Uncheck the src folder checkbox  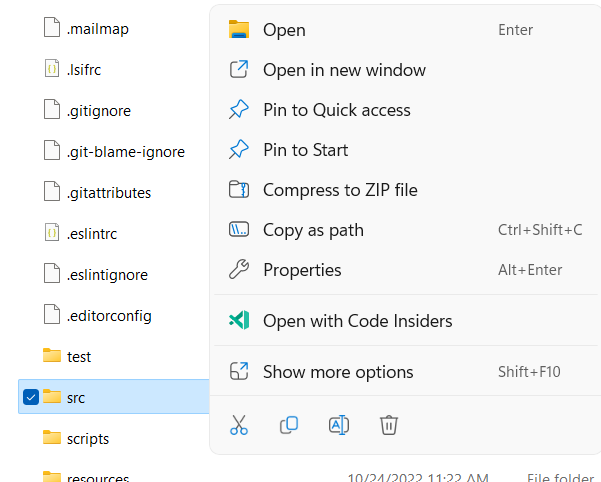click(x=30, y=397)
